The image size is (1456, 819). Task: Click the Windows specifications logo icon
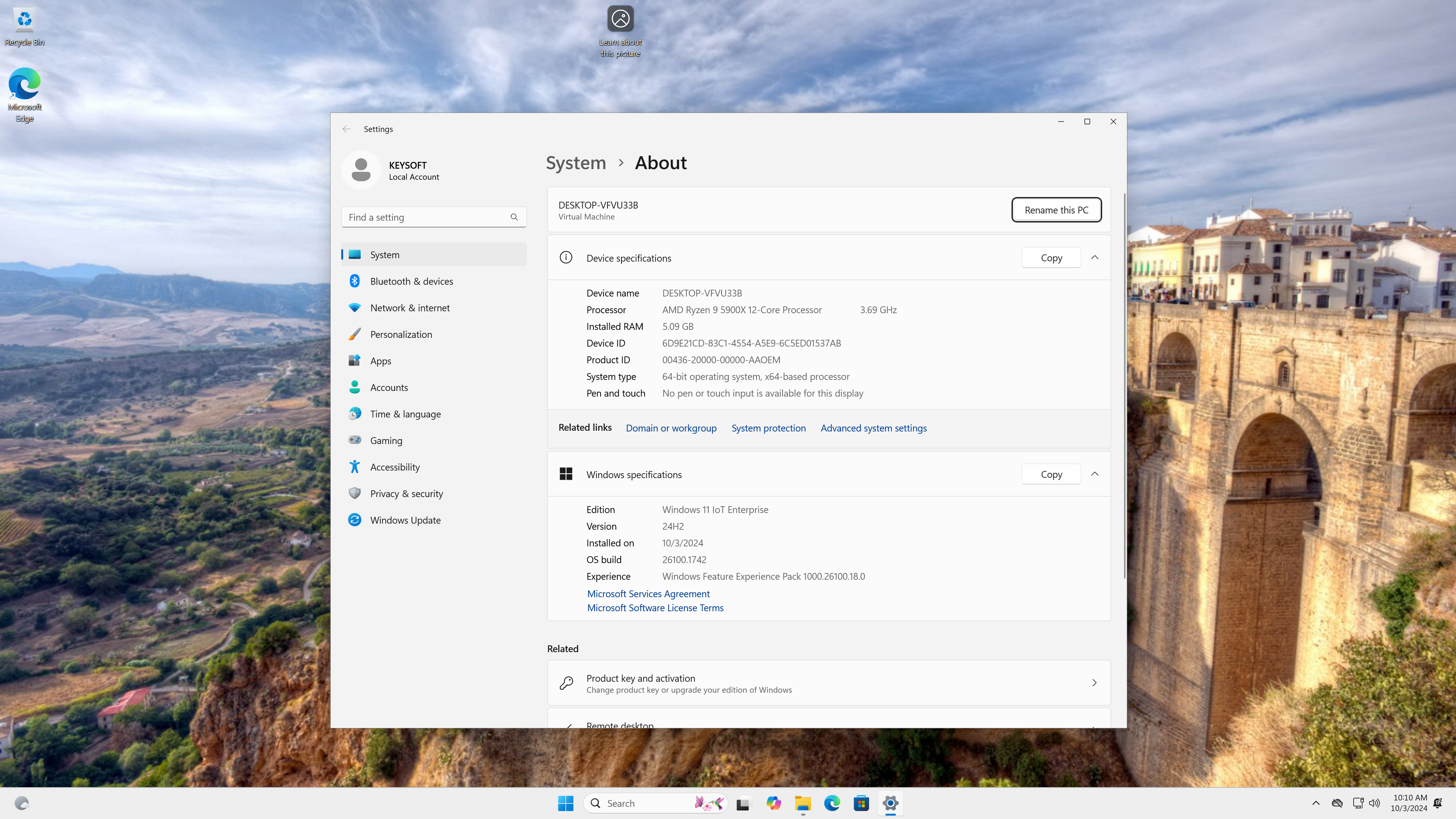pos(565,474)
